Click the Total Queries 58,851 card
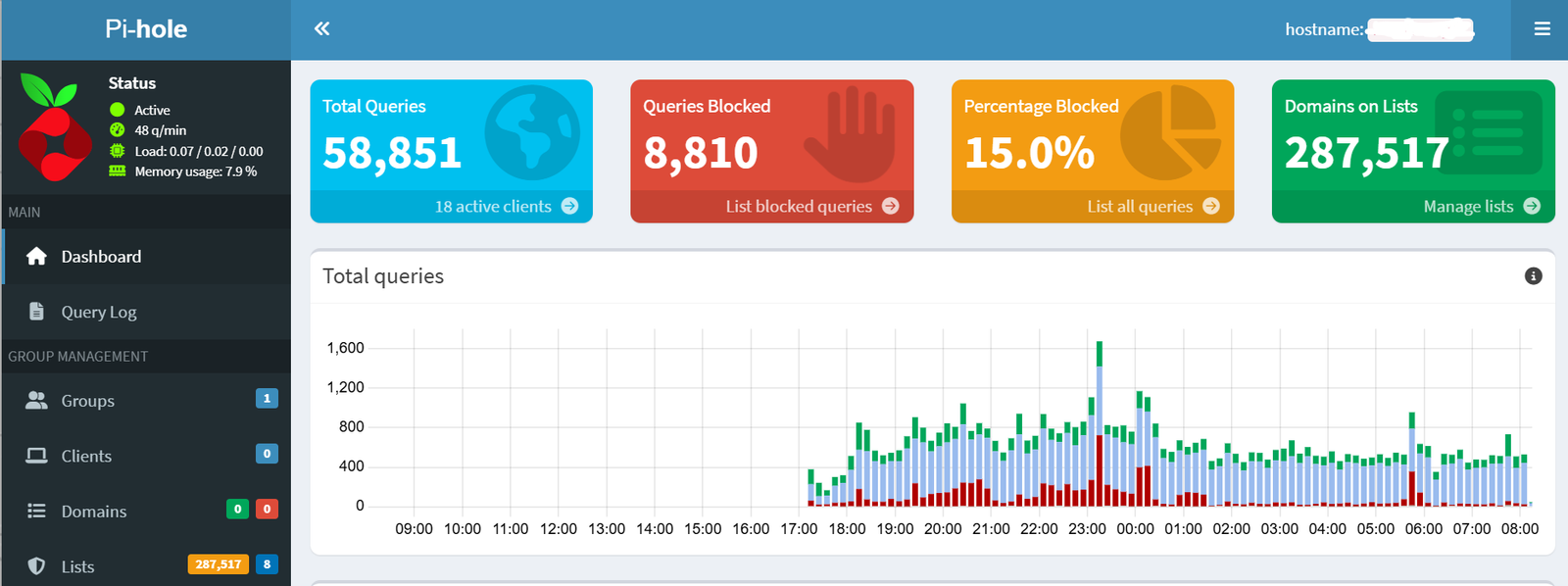 (x=451, y=137)
